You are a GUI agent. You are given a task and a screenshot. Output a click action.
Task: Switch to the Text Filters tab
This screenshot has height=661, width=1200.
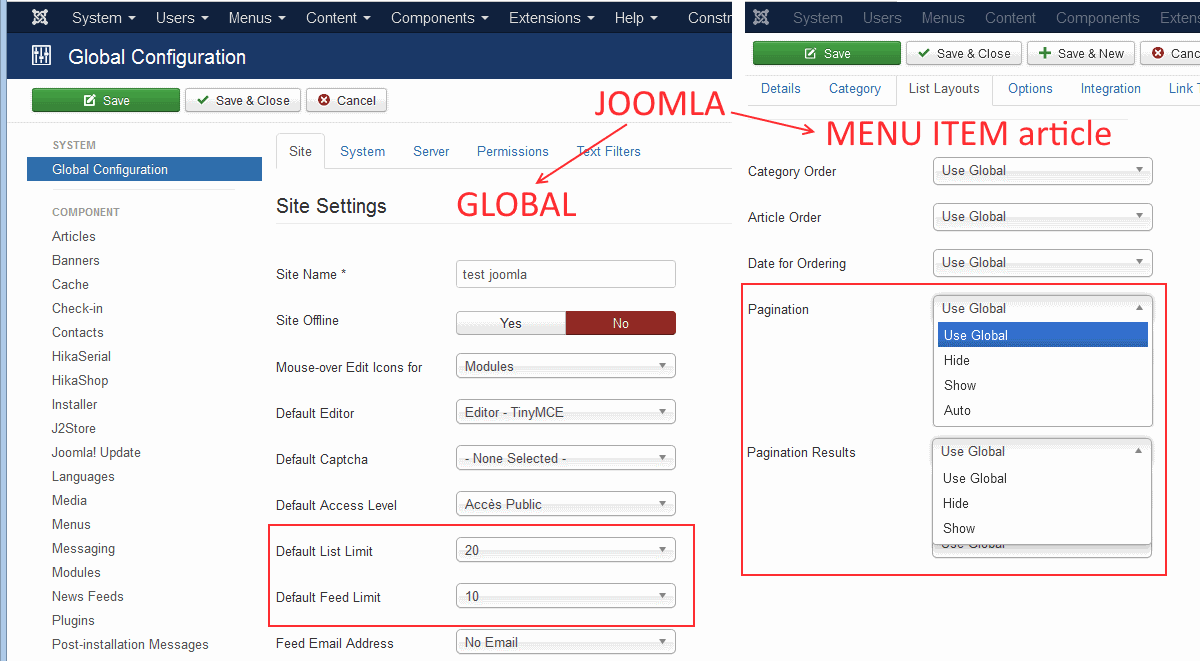click(x=609, y=151)
